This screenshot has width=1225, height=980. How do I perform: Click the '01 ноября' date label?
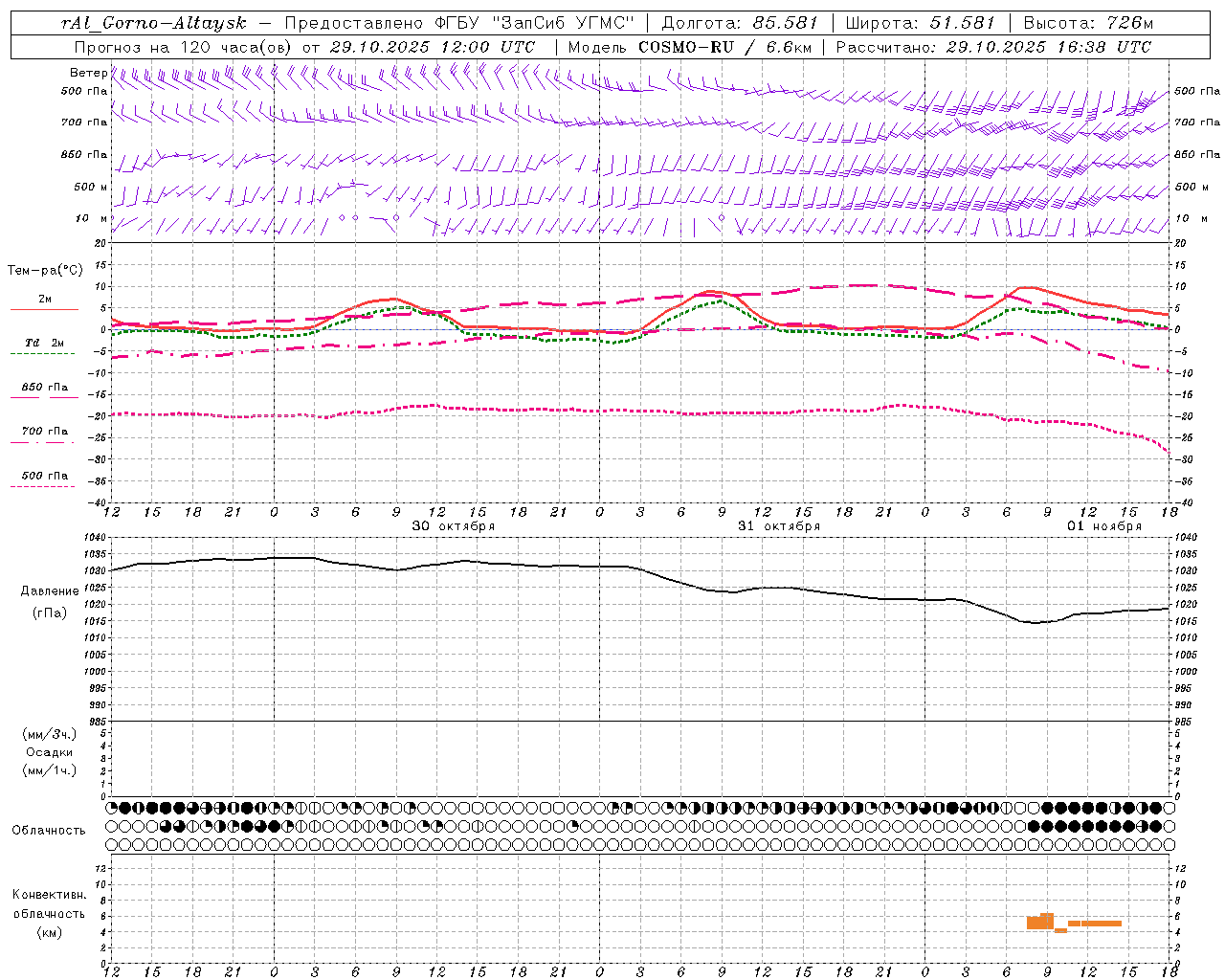(1104, 526)
